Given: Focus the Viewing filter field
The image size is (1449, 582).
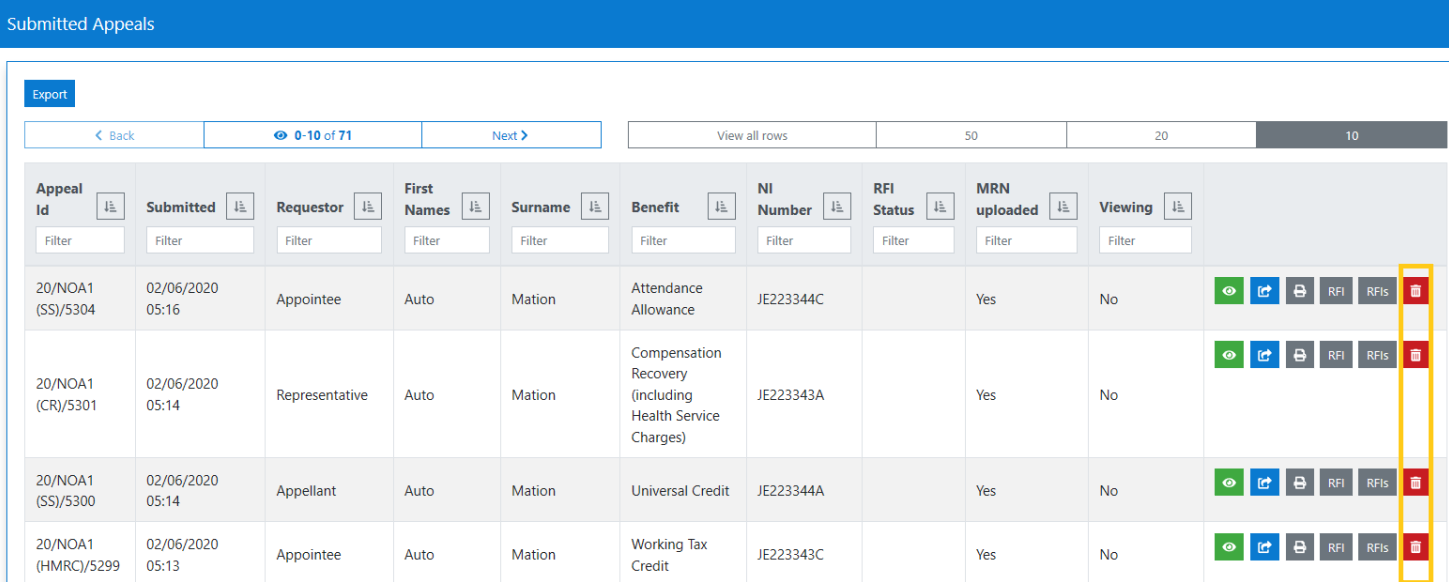Looking at the screenshot, I should click(x=1145, y=240).
